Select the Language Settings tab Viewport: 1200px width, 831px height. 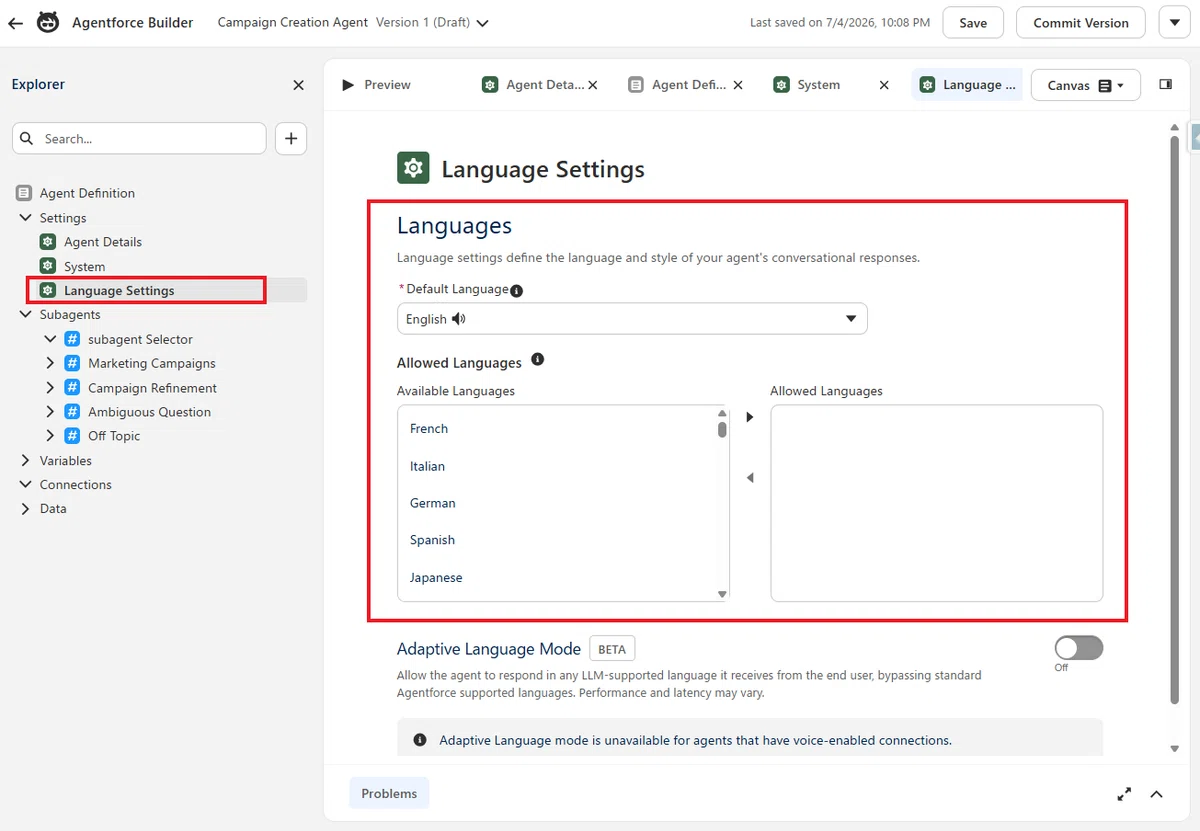(x=967, y=85)
